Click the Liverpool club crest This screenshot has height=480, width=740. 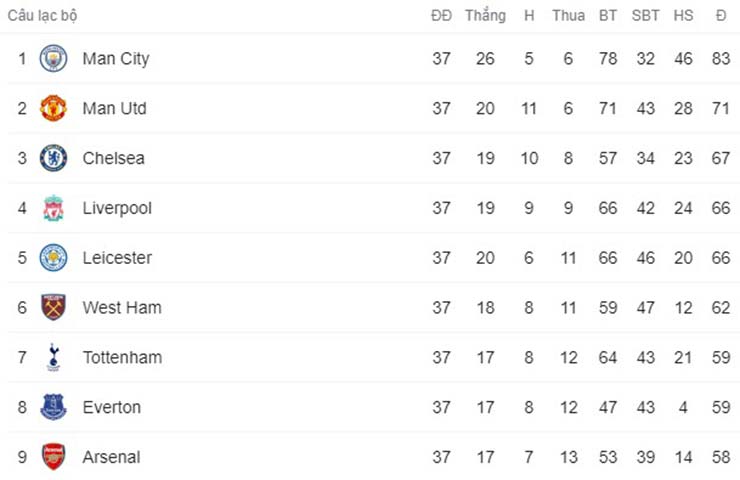[53, 208]
